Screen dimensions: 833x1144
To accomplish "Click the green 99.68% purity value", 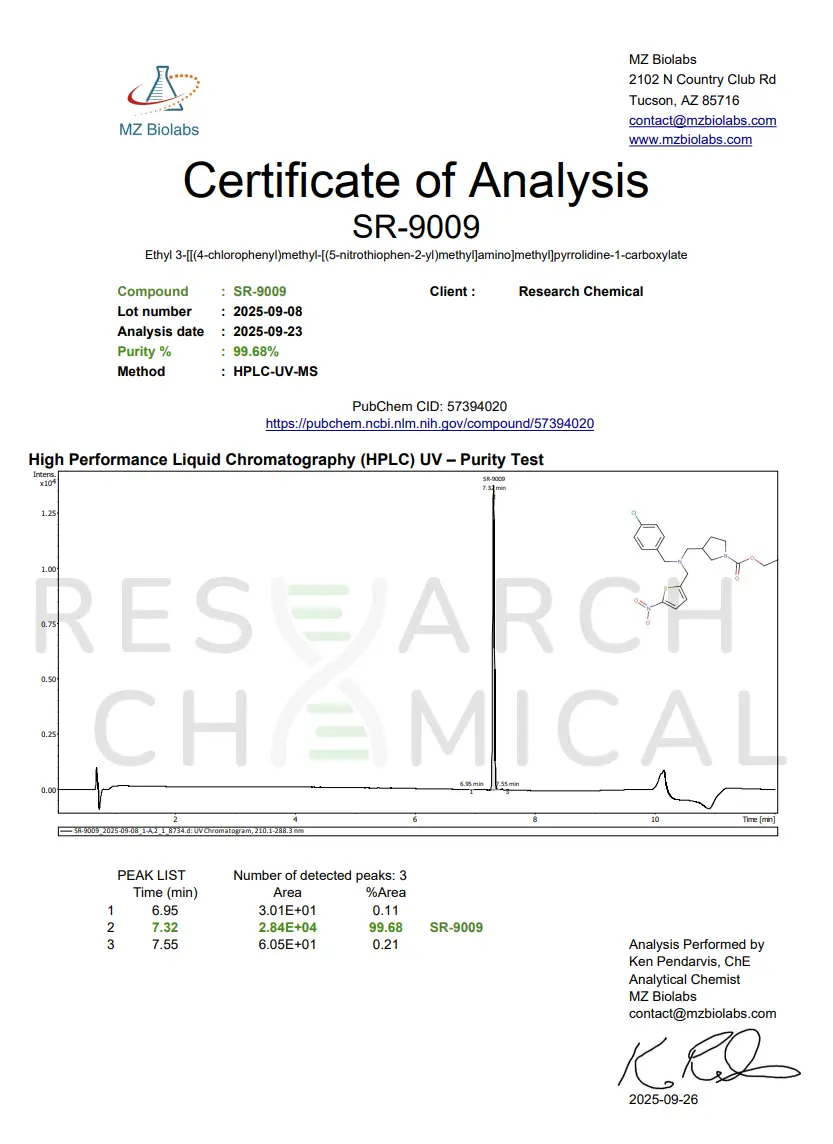I will (256, 351).
